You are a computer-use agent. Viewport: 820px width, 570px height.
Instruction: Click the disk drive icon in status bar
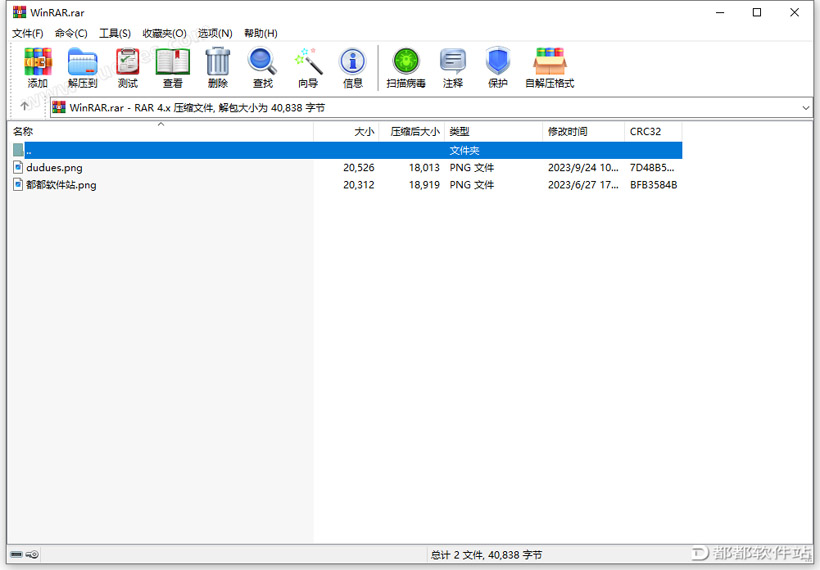(x=16, y=554)
